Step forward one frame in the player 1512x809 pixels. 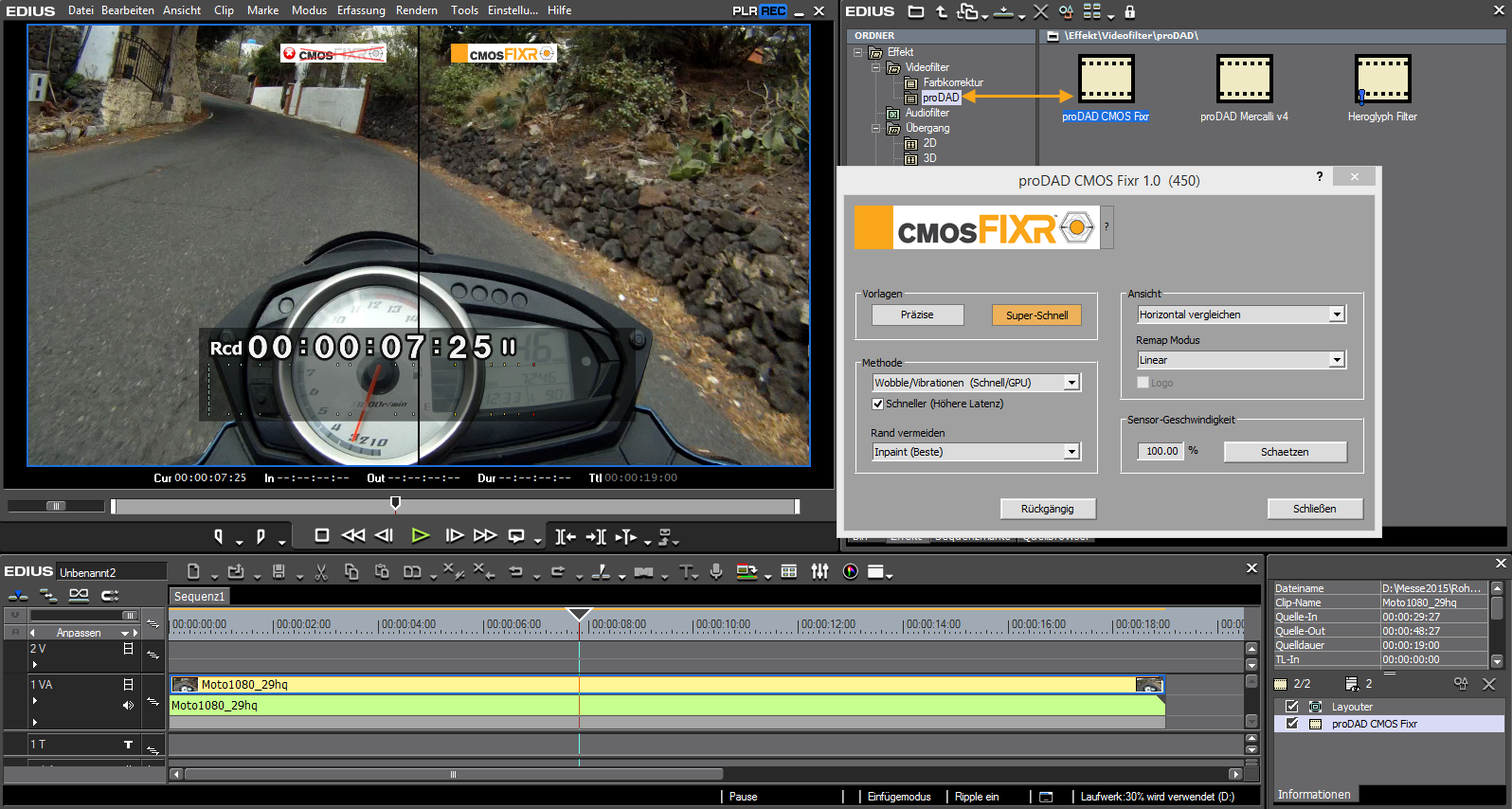click(454, 536)
